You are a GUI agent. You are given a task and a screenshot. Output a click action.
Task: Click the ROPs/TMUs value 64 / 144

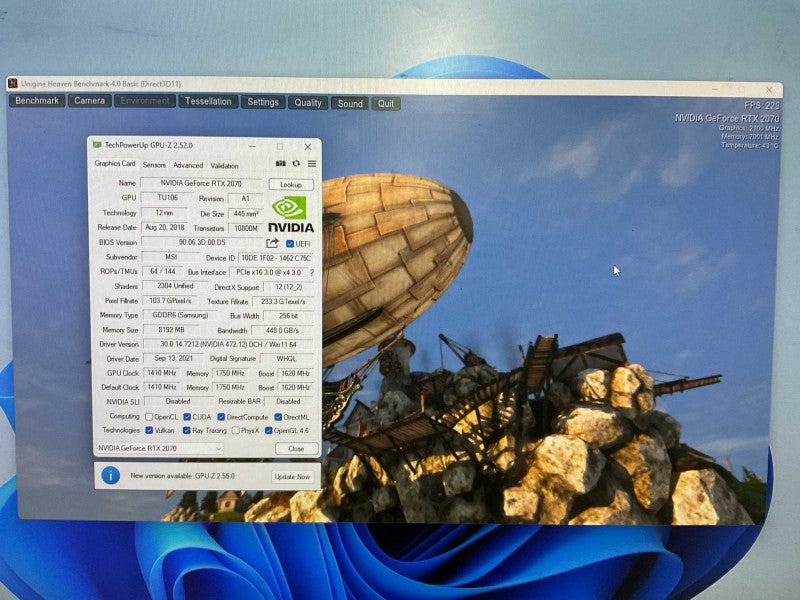point(162,271)
